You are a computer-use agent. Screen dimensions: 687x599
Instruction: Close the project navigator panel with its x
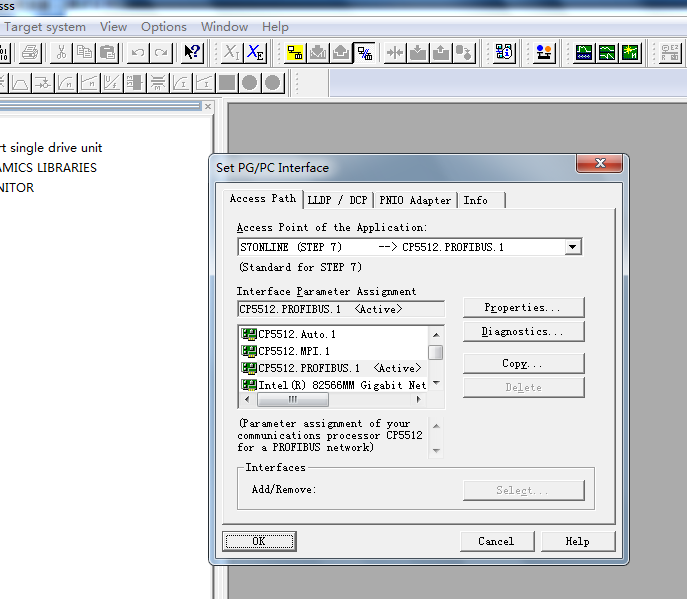pyautogui.click(x=208, y=106)
